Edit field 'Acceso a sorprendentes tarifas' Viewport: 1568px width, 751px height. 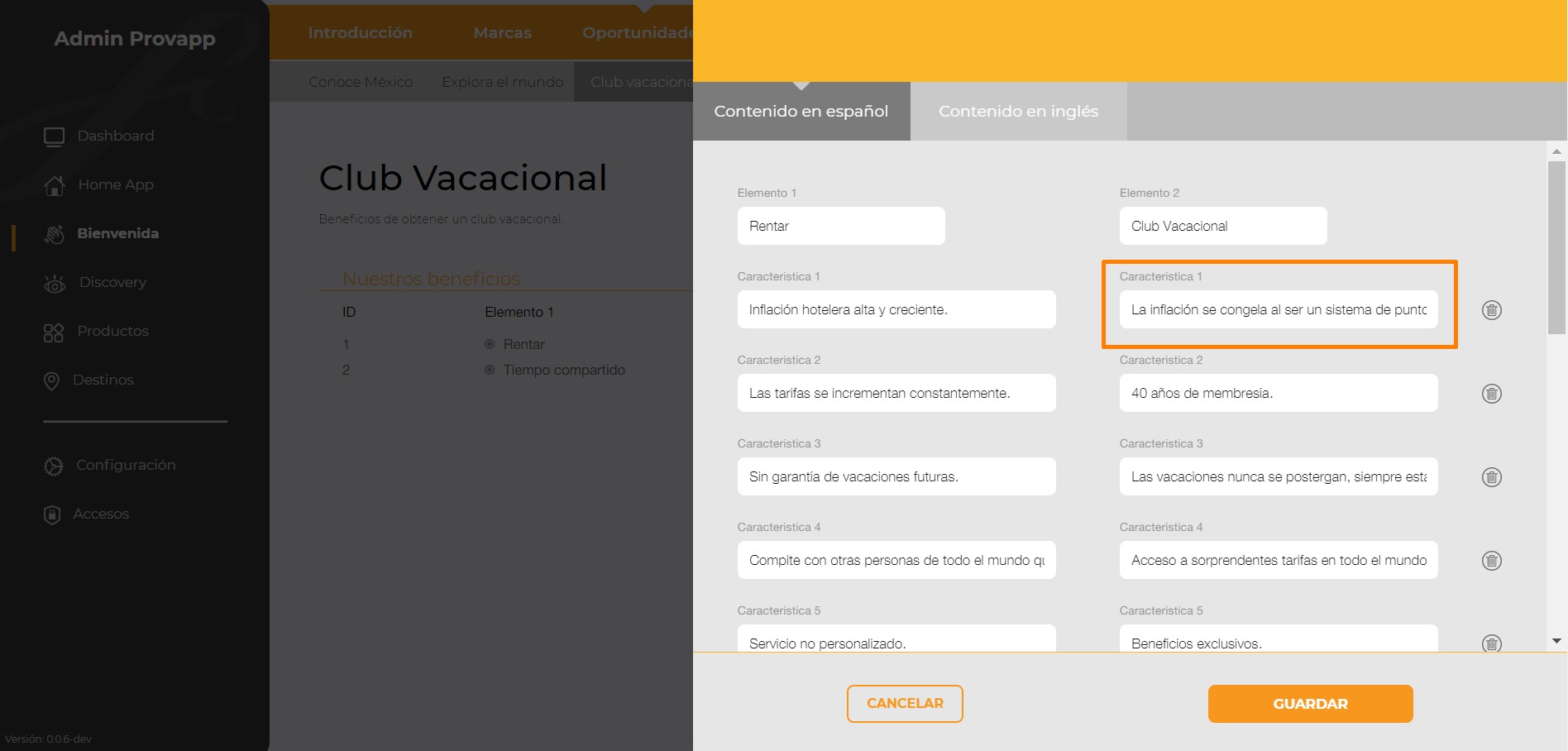(1279, 560)
